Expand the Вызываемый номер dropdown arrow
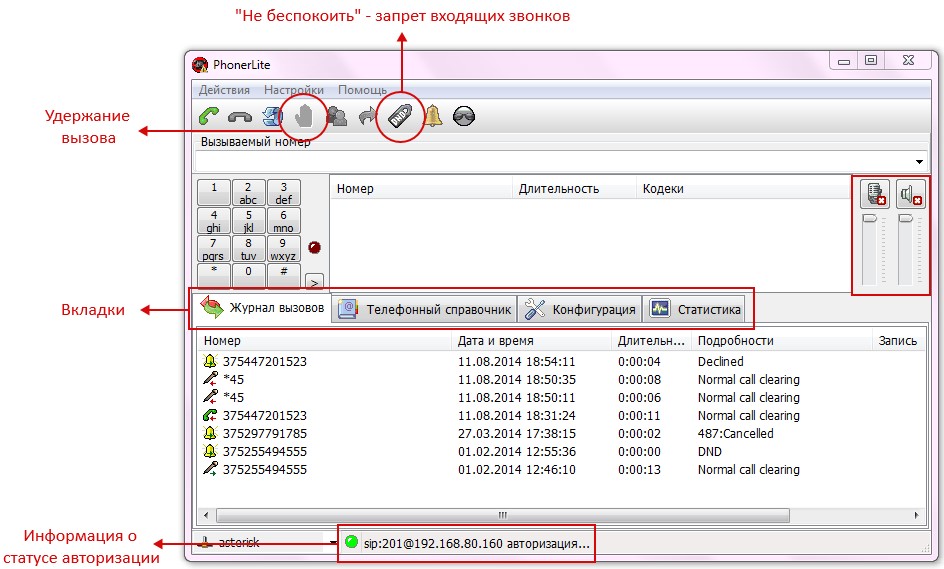 pos(919,161)
